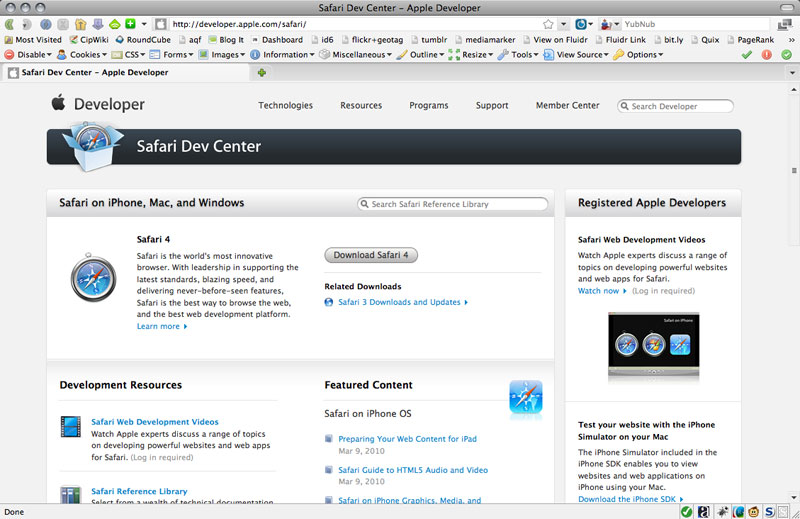Click the Apple logo beside Developer

pyautogui.click(x=58, y=104)
